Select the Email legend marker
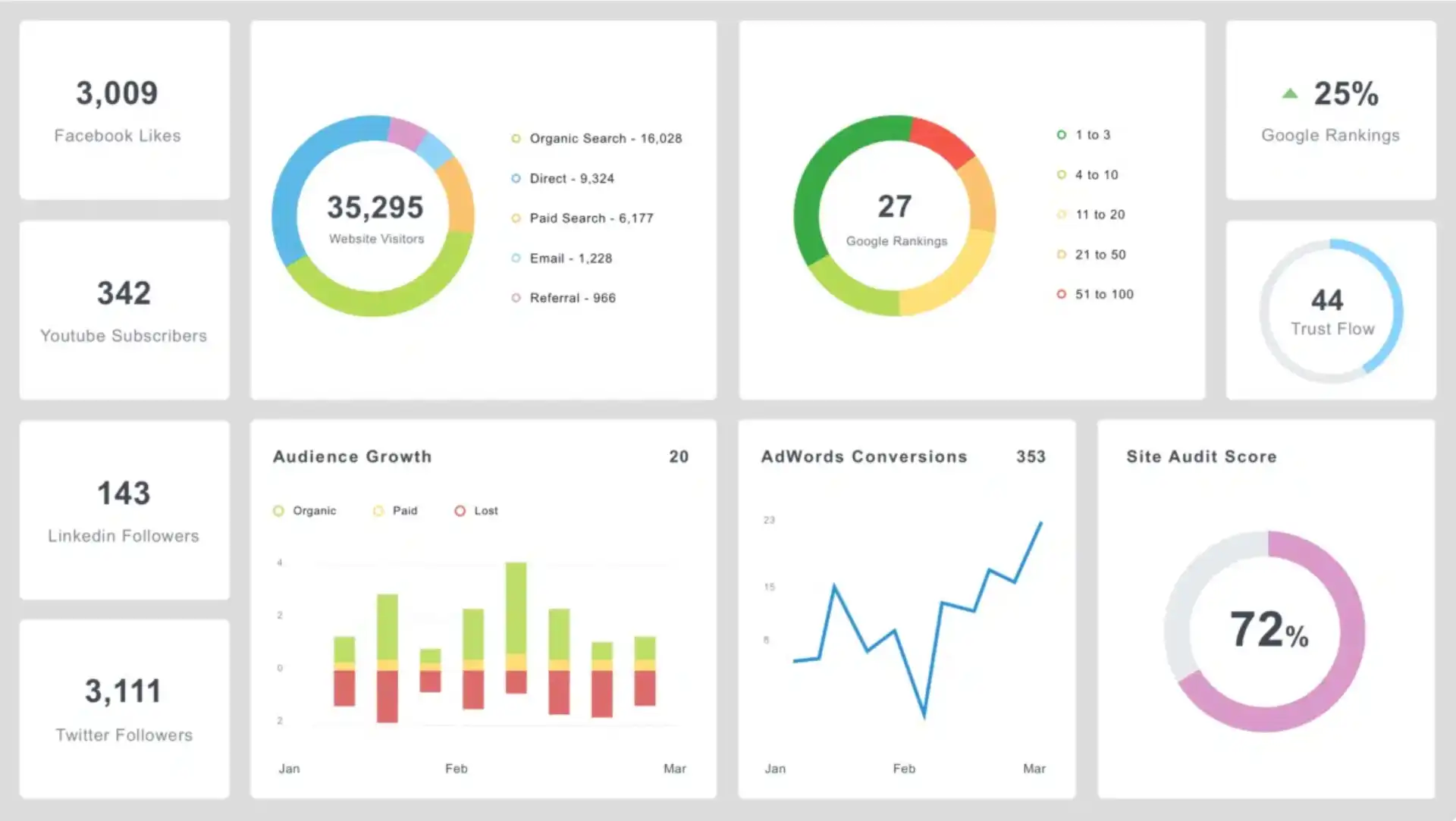The width and height of the screenshot is (1456, 821). tap(516, 258)
